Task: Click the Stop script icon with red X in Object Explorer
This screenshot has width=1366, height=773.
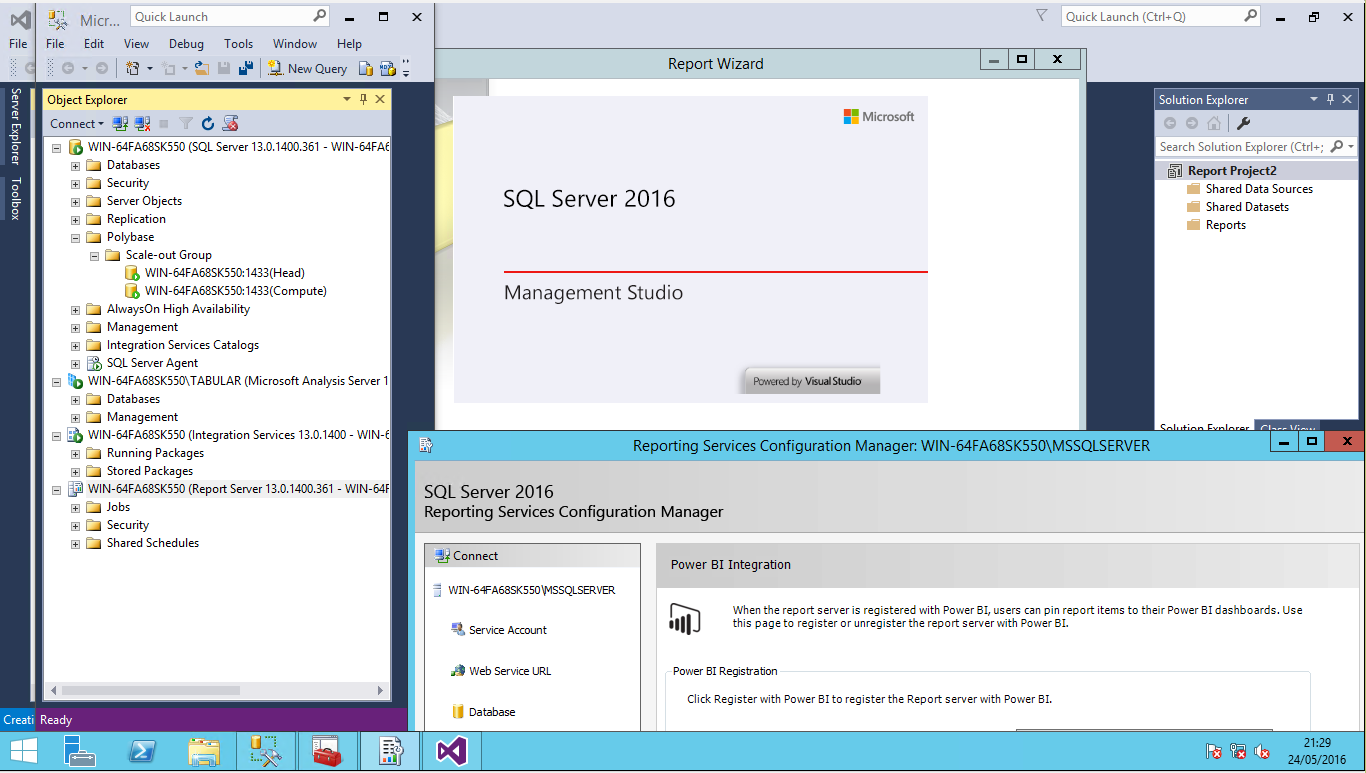Action: pos(230,123)
